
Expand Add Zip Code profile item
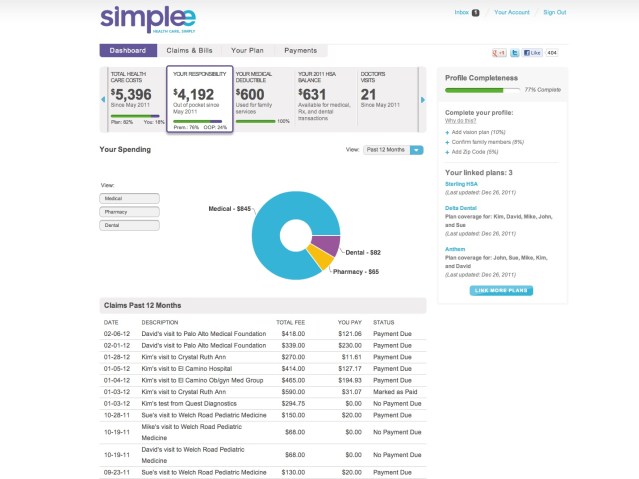click(475, 152)
